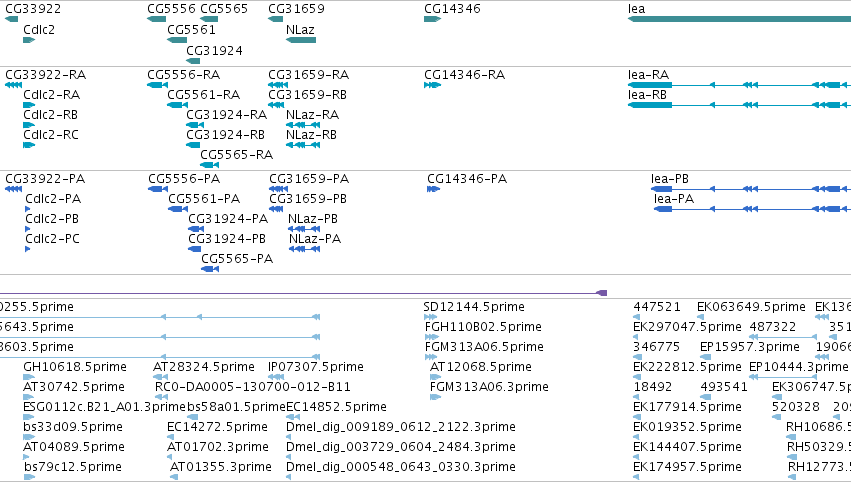Screen dimensions: 851x482
Task: Select the CG14346 gene label
Action: coord(452,9)
